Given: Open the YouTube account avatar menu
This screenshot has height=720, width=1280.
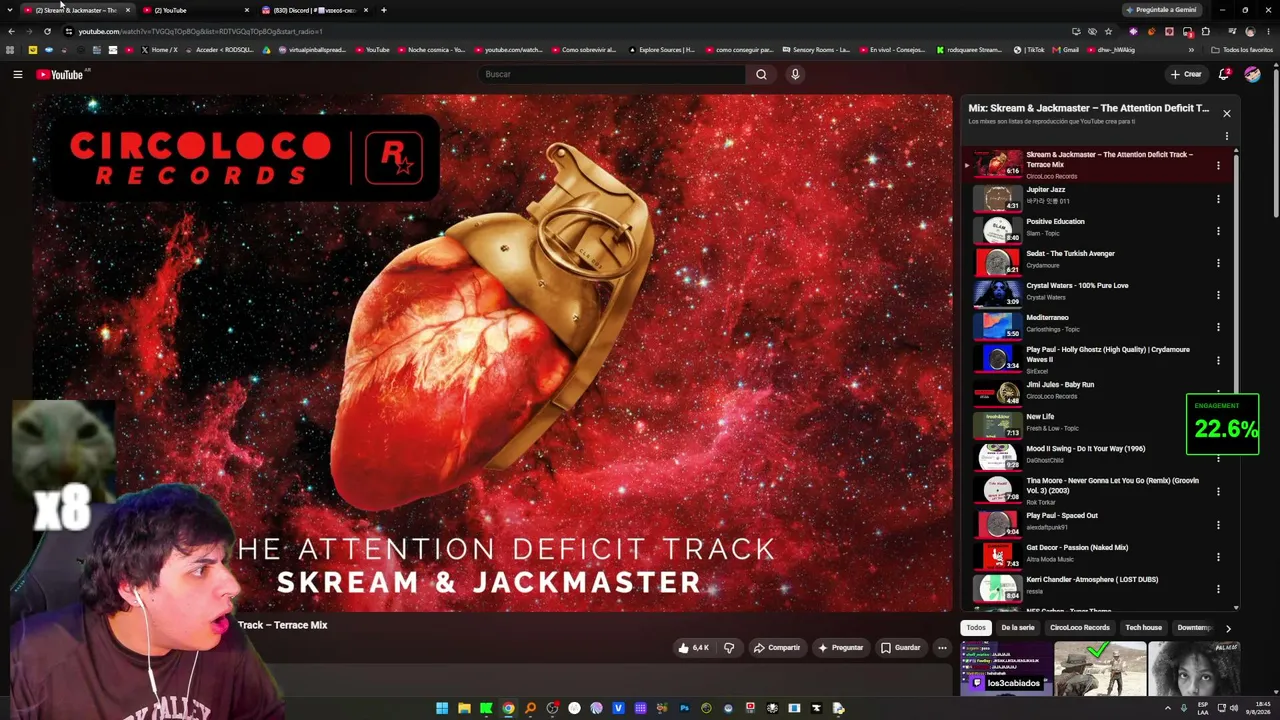Looking at the screenshot, I should coord(1252,74).
